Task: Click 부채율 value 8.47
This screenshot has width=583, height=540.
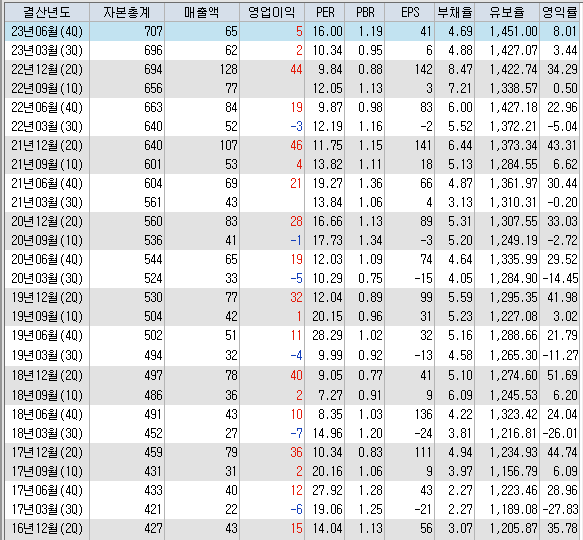Action: (460, 69)
